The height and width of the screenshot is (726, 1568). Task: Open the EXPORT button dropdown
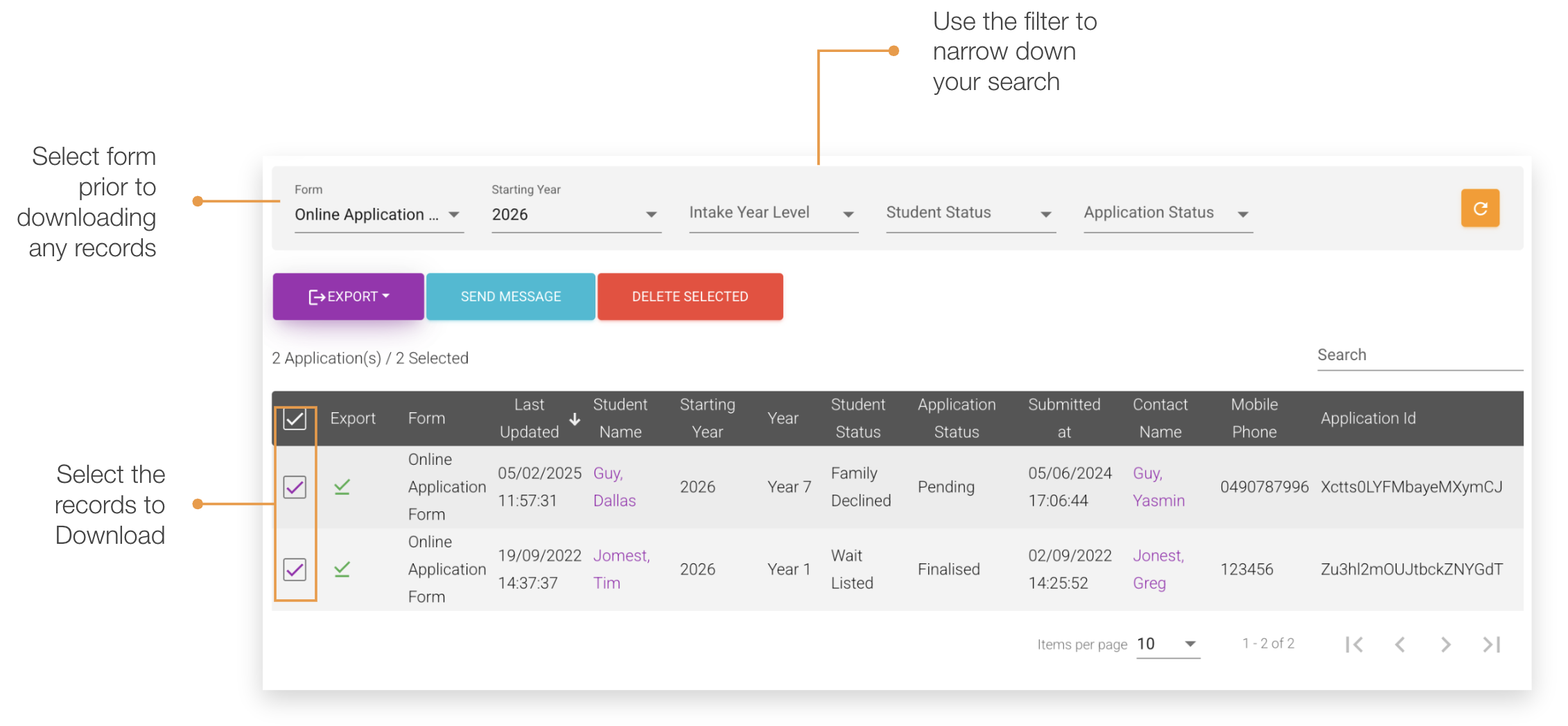tap(348, 296)
